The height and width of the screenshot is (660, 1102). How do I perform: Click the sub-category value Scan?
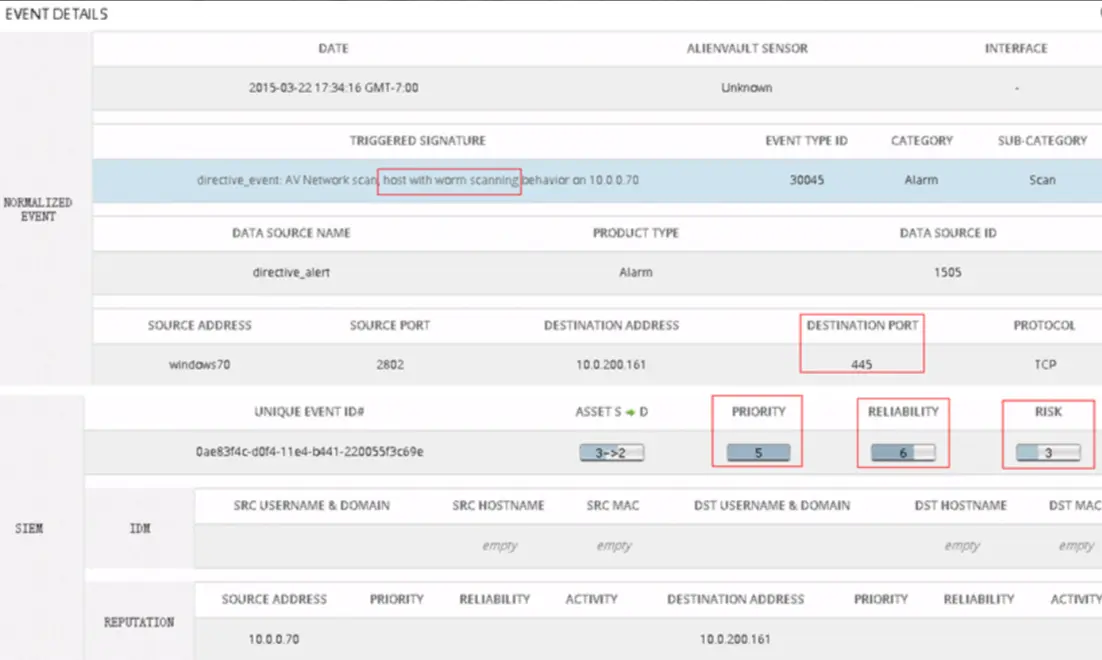[x=1042, y=180]
